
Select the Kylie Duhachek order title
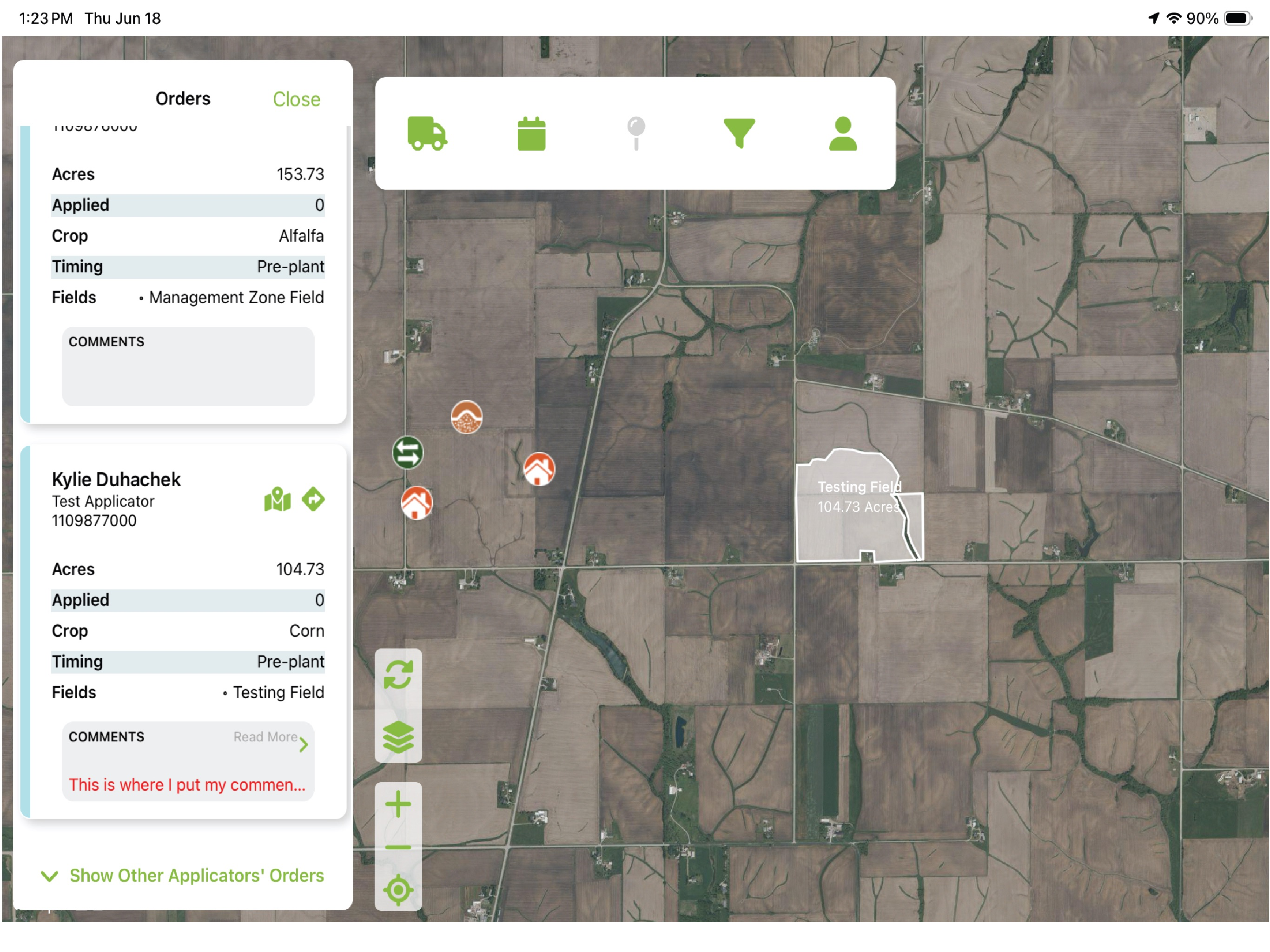point(116,479)
